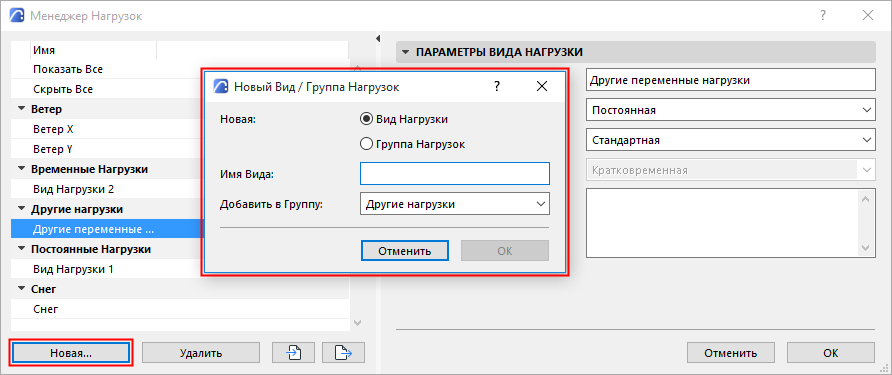Viewport: 892px width, 375px height.
Task: Open the Постоянная dropdown
Action: pos(730,110)
